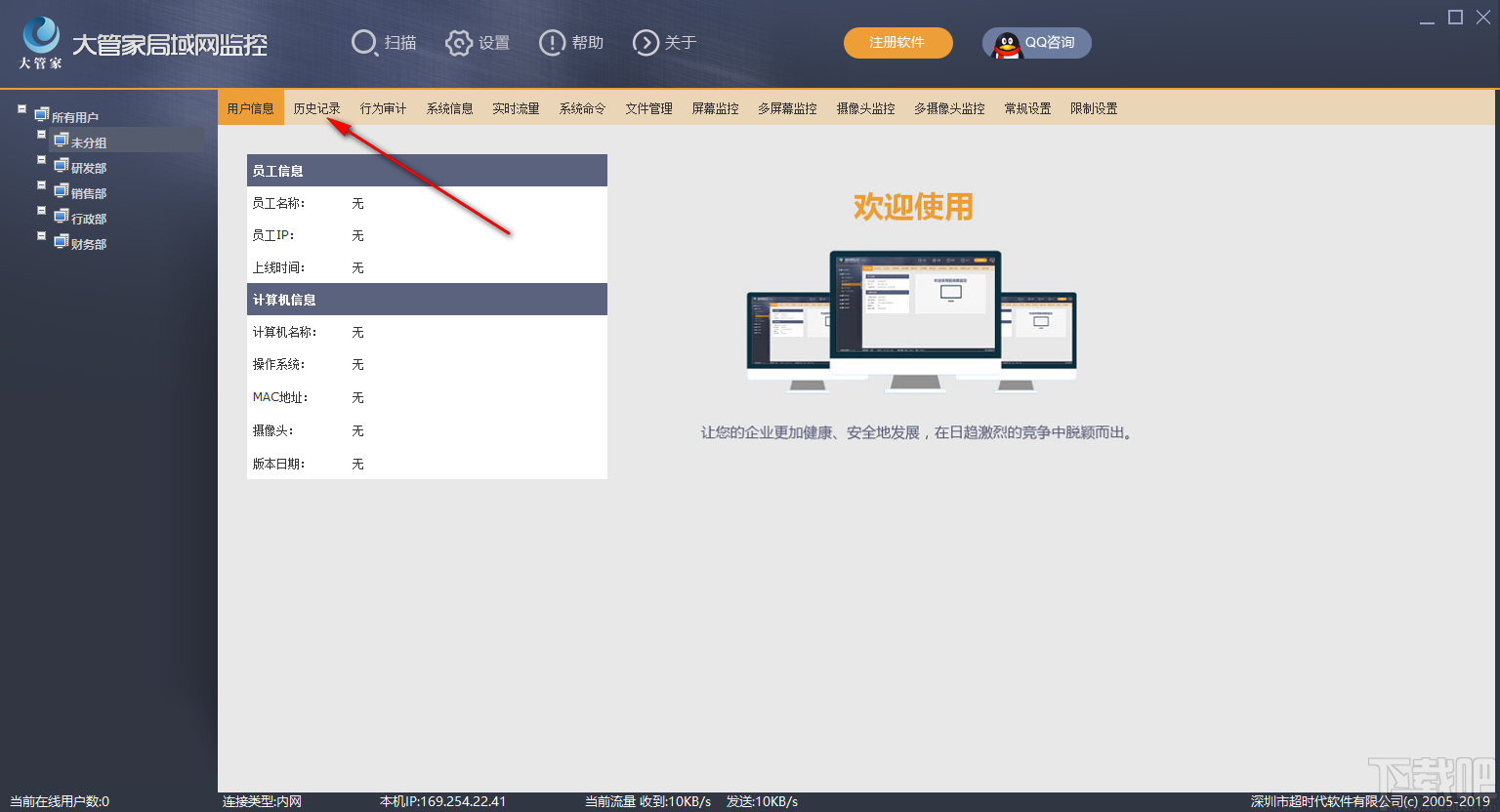Open the 屏幕监控 screen monitoring tab
1500x812 pixels.
[715, 107]
